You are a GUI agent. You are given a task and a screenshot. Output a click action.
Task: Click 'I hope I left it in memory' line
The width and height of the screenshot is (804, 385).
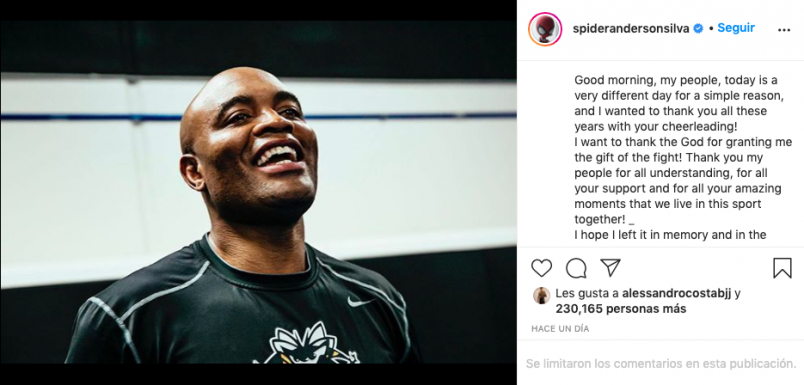point(670,235)
